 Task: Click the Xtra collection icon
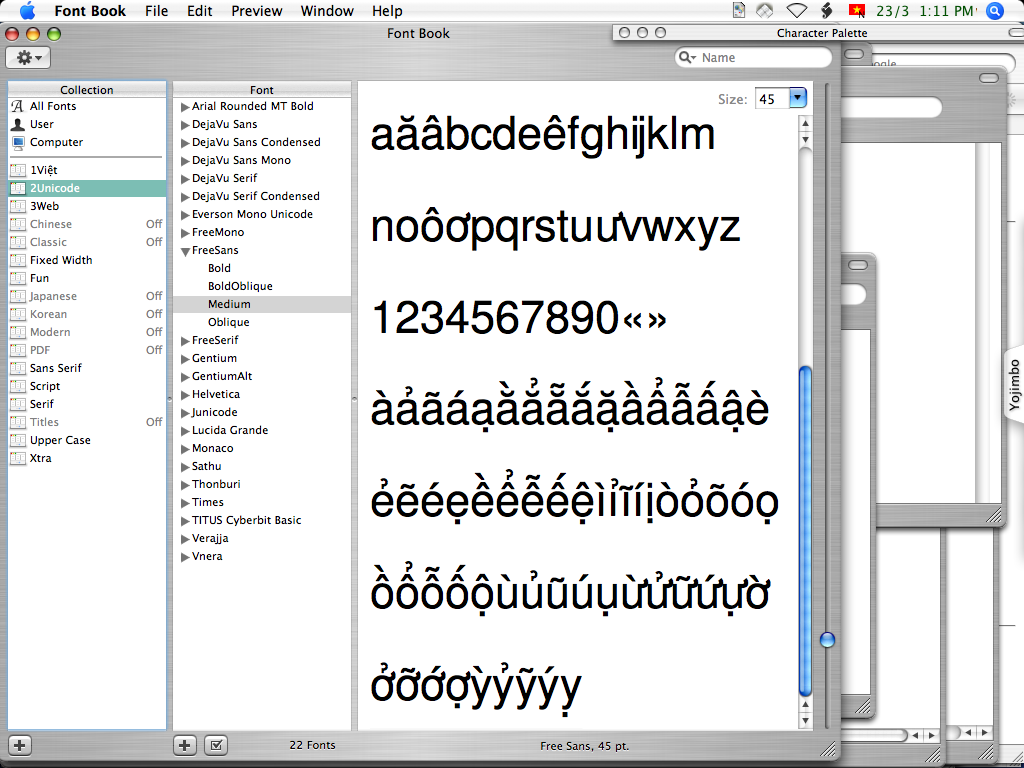[x=18, y=458]
